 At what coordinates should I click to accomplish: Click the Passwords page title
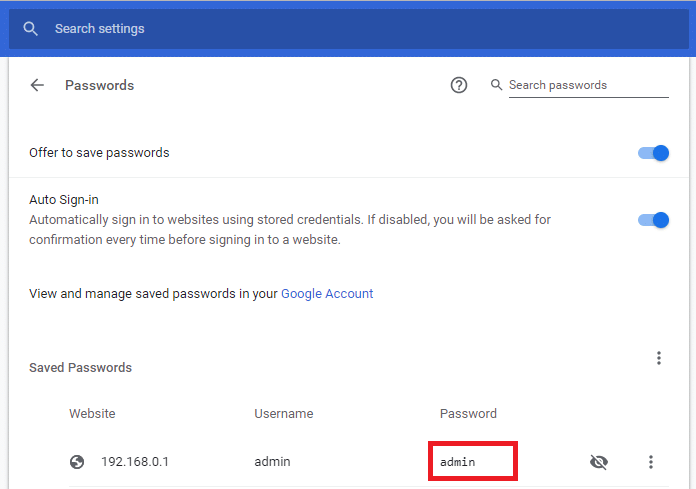[99, 85]
